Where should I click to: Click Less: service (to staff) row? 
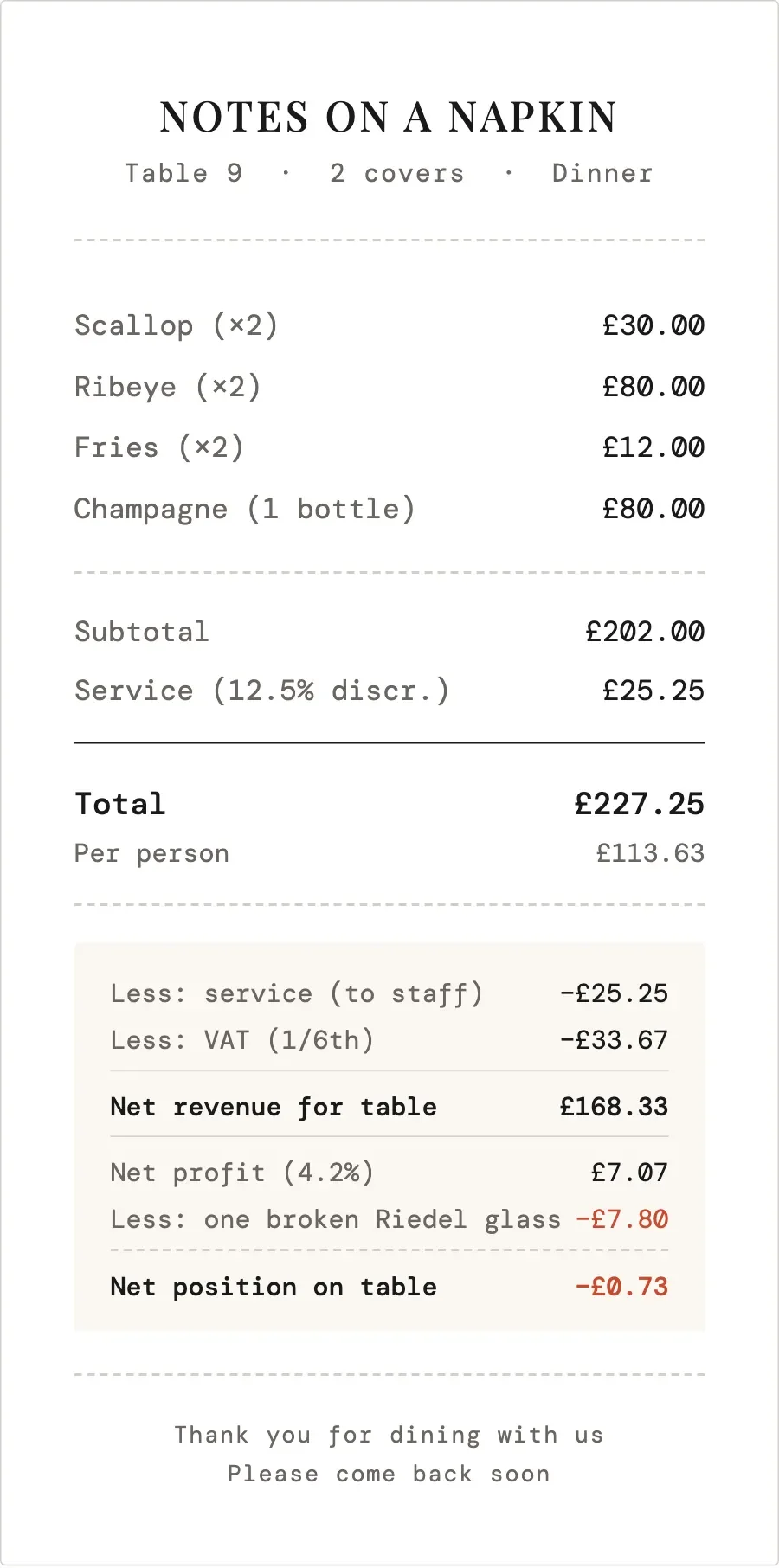[x=296, y=993]
